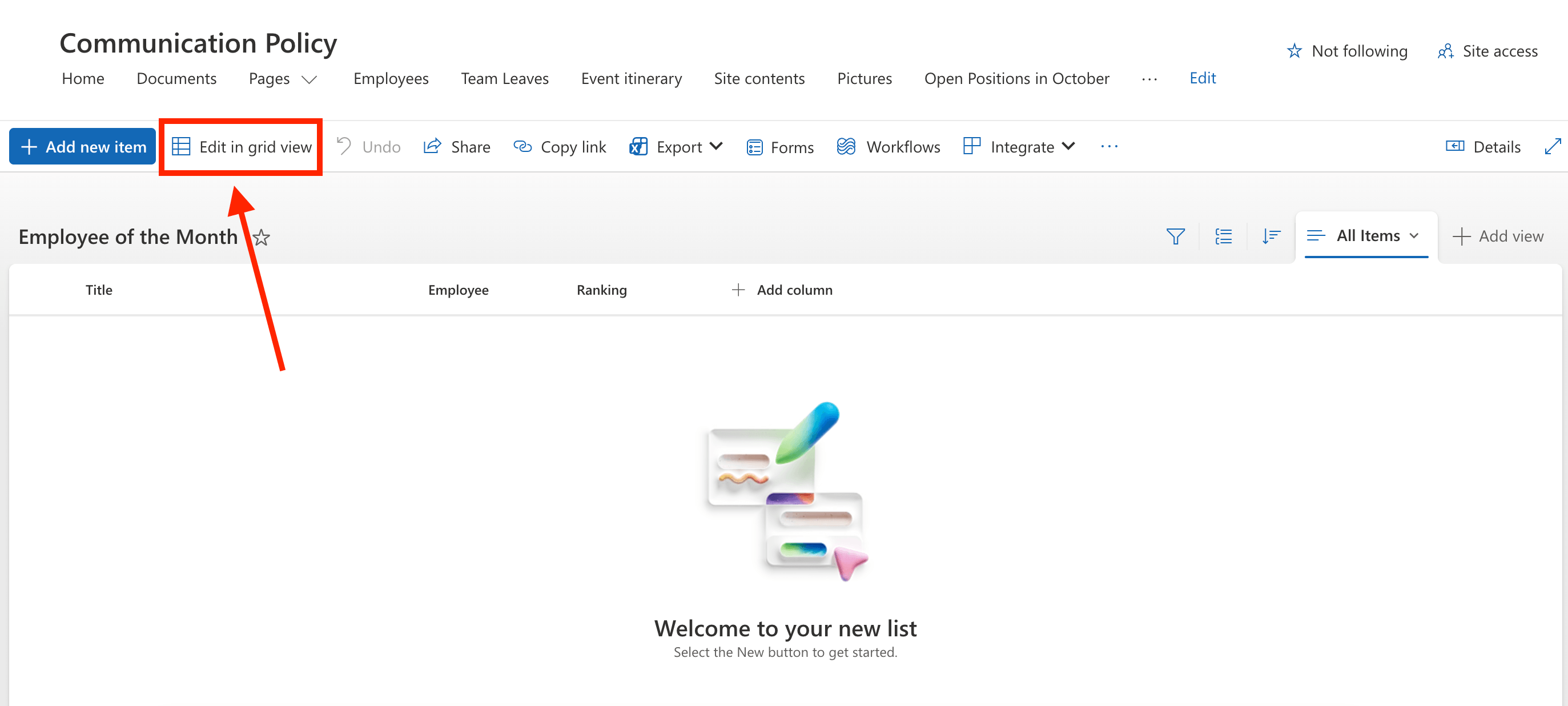Screen dimensions: 1568x706
Task: Click the Communication Policy site title
Action: tap(198, 43)
